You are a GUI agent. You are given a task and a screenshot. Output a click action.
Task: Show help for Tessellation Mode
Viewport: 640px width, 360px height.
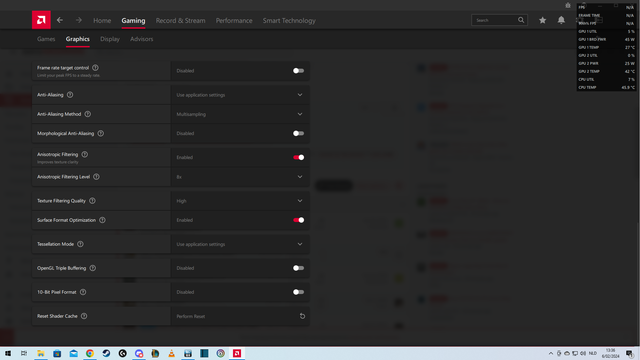[80, 244]
